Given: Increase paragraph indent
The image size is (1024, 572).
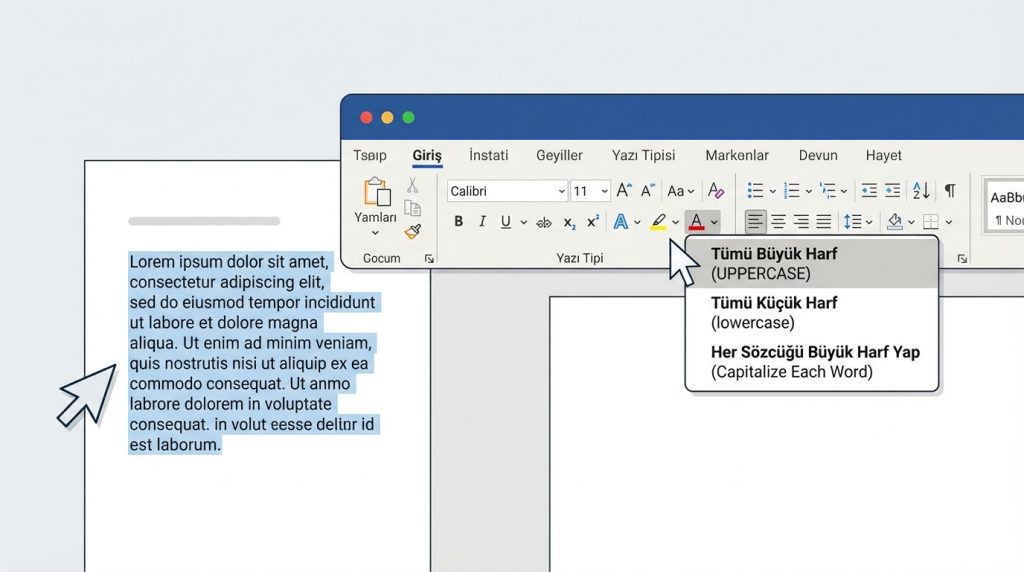Looking at the screenshot, I should click(892, 191).
